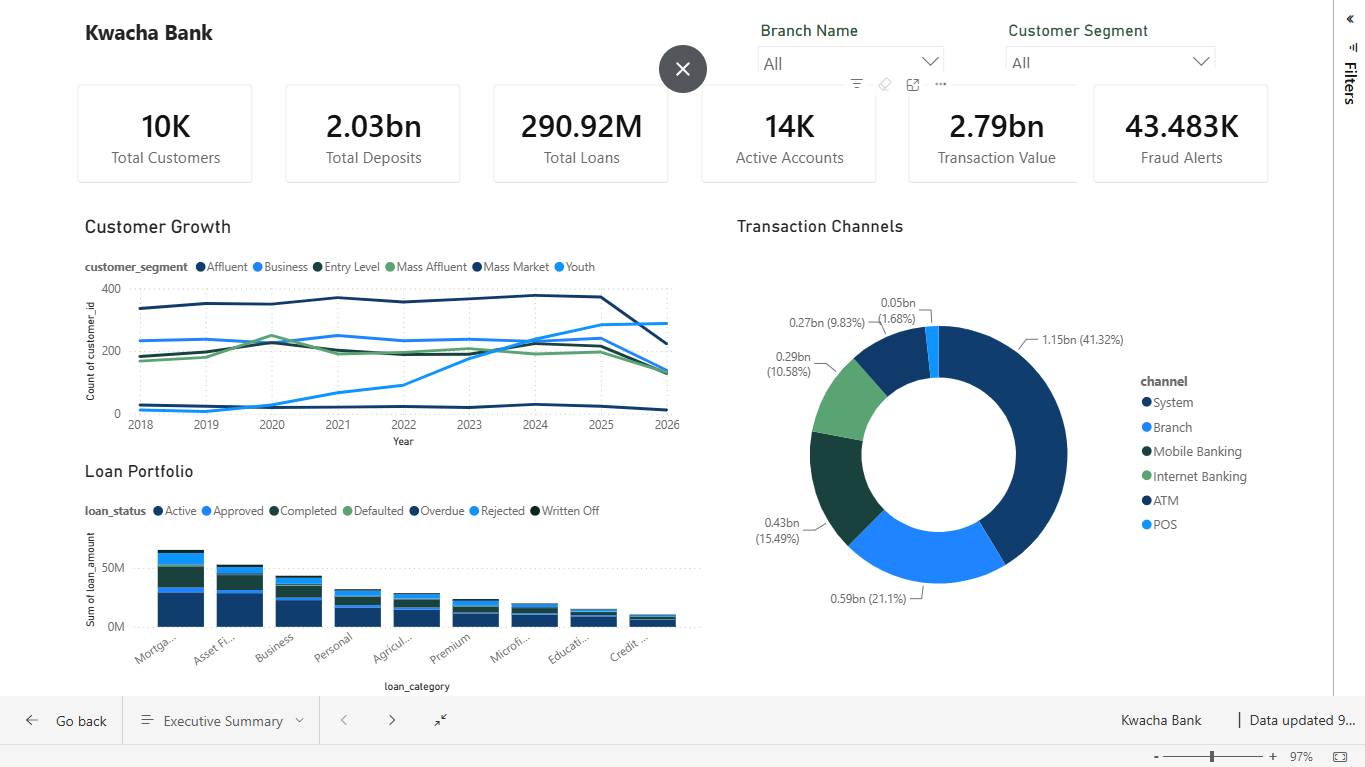Click the eraser clear selections icon
Viewport: 1365px width, 767px height.
pos(884,84)
